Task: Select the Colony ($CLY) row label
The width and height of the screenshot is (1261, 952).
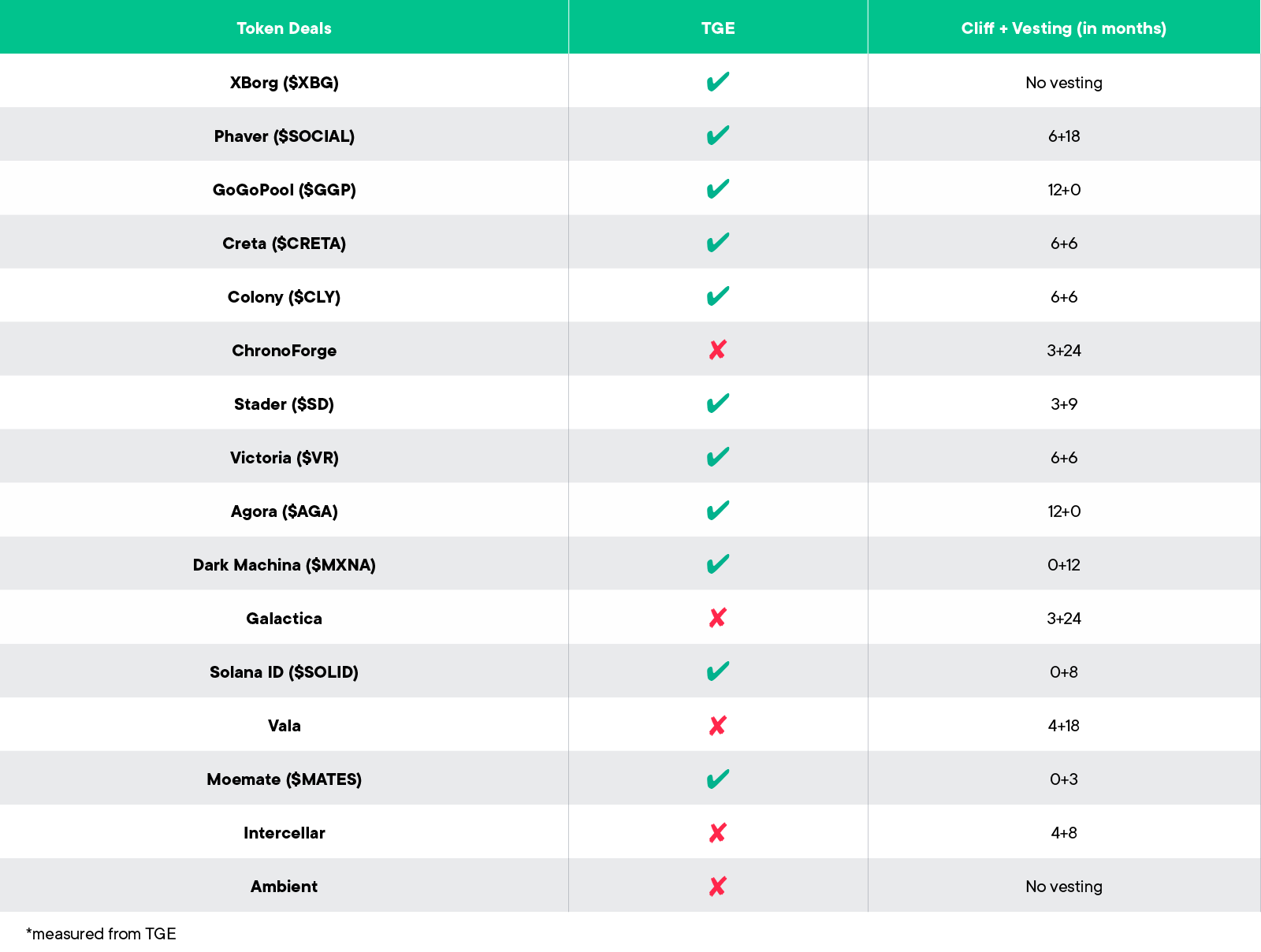Action: (x=284, y=297)
